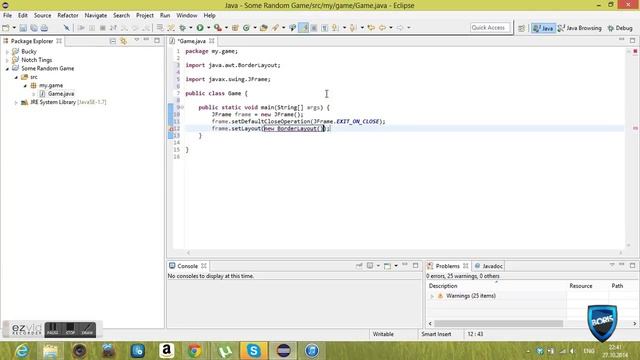Screen dimensions: 640x360
Task: Click the Run Last Tool external tools icon
Action: click(218, 28)
